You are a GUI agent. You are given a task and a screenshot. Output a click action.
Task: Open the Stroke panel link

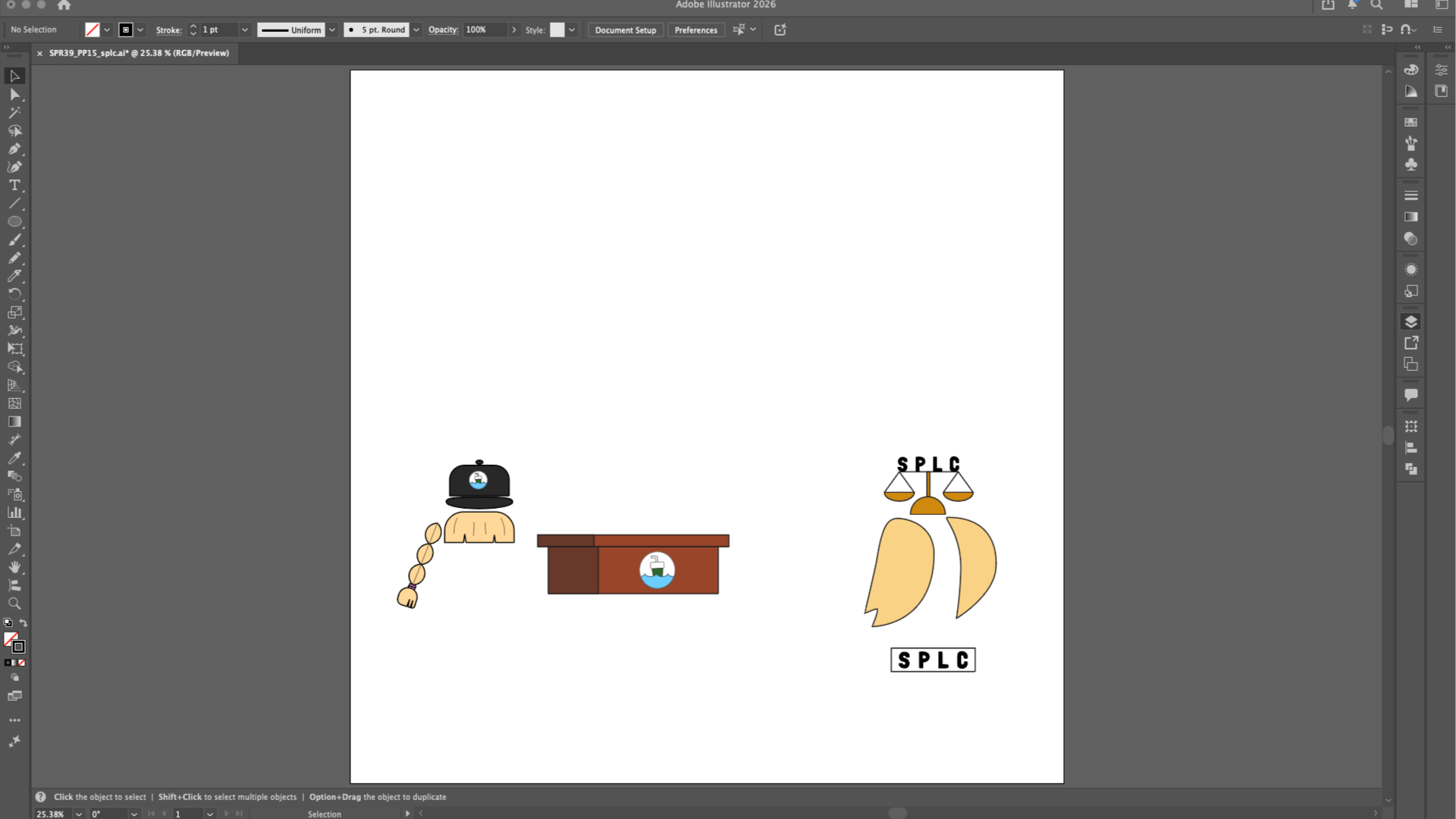(168, 30)
